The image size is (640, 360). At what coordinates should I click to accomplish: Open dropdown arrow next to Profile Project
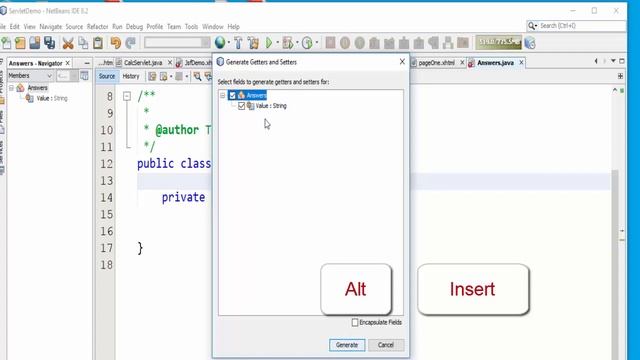316,43
